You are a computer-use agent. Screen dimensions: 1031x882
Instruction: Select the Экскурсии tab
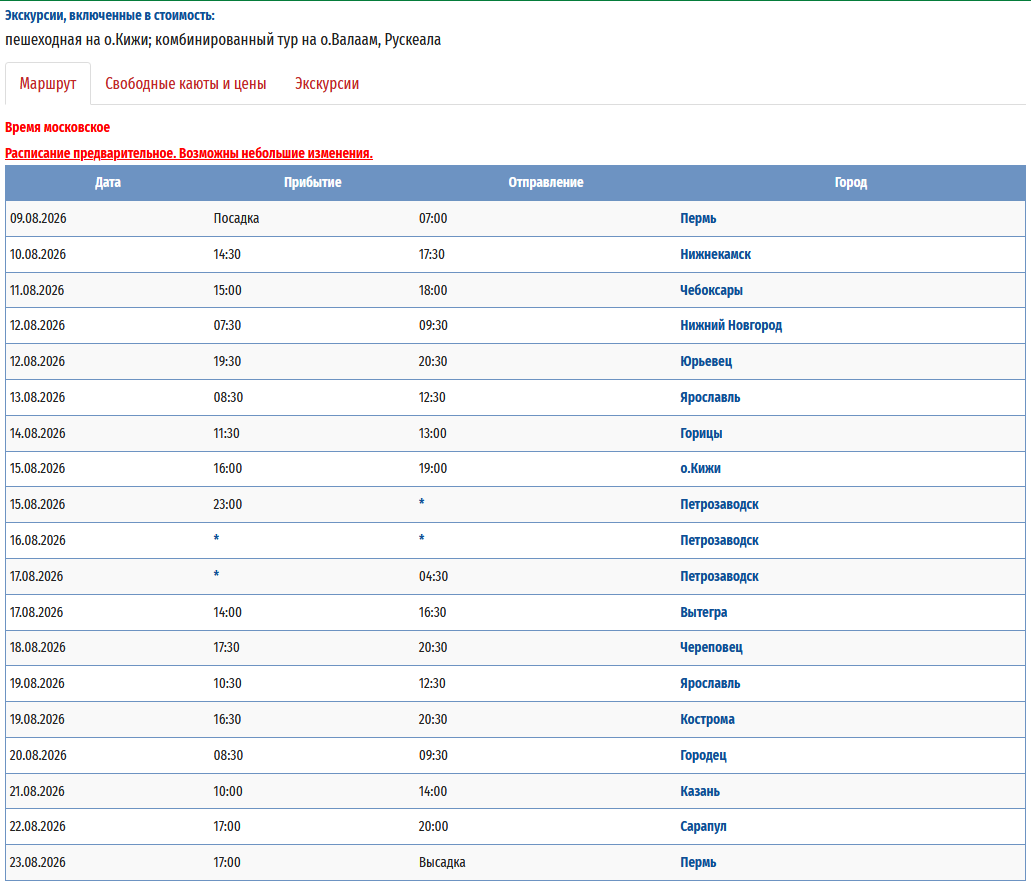point(327,84)
